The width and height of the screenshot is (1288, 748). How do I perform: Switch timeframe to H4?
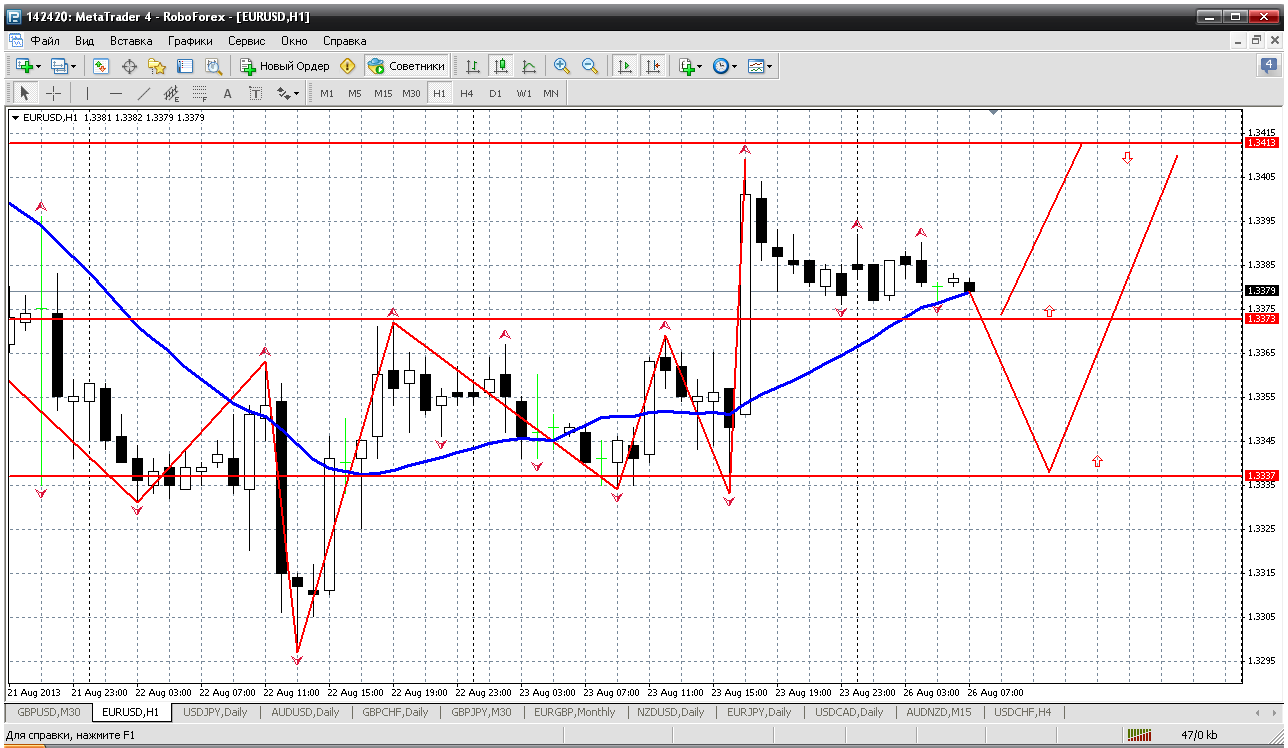[467, 93]
